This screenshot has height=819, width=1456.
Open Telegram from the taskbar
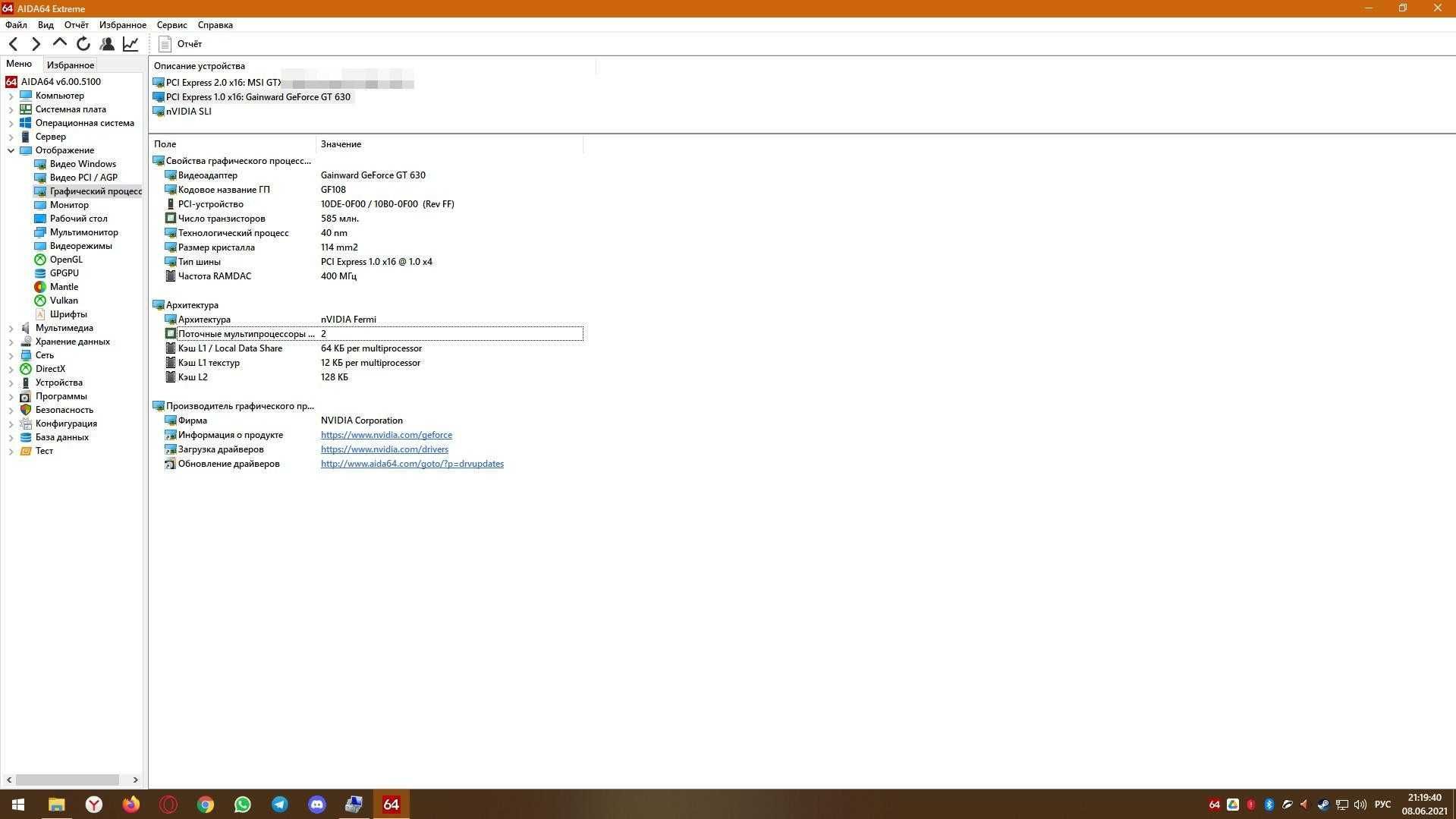[x=279, y=805]
